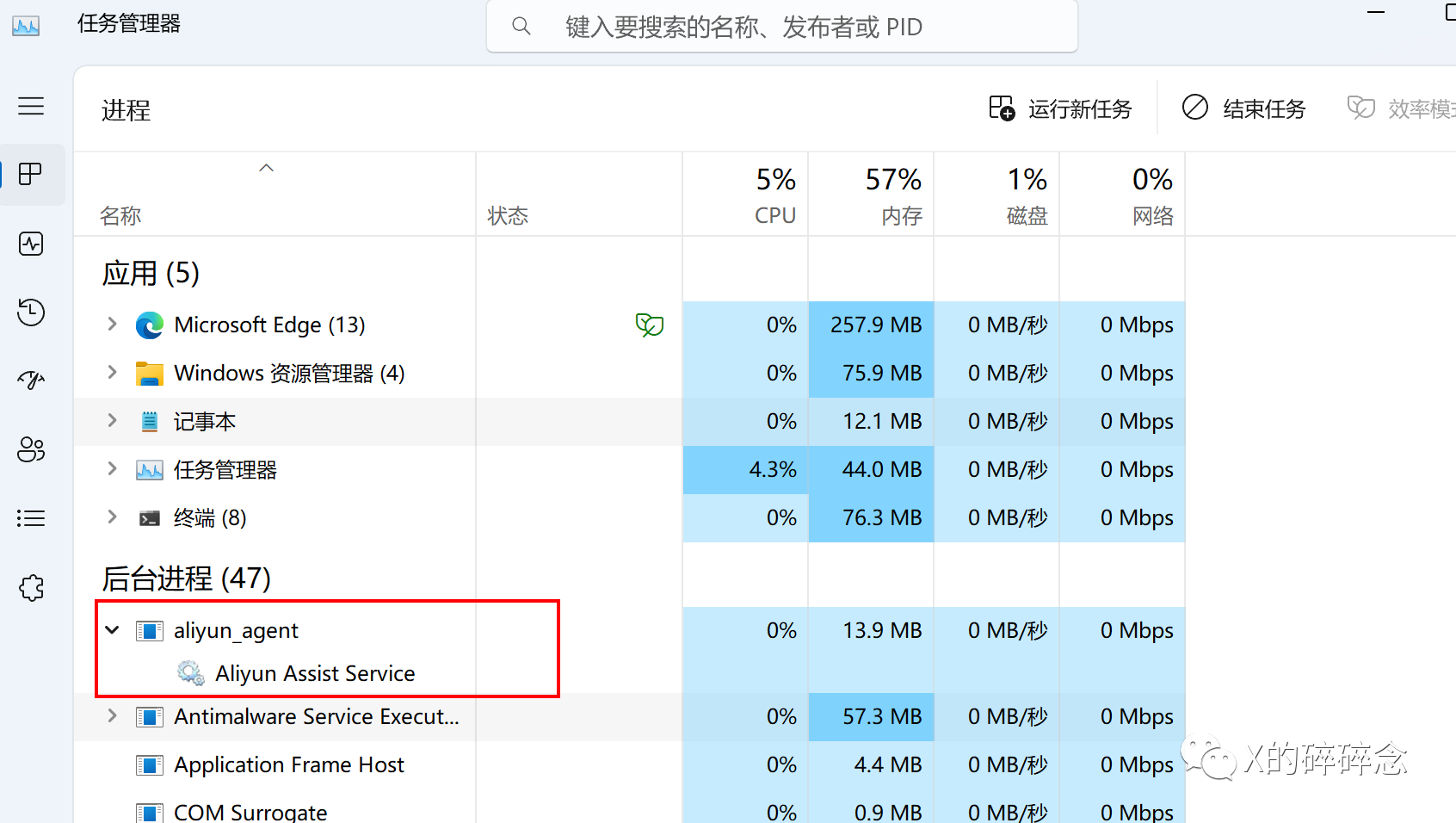Open the Performance page in sidebar

pyautogui.click(x=31, y=244)
